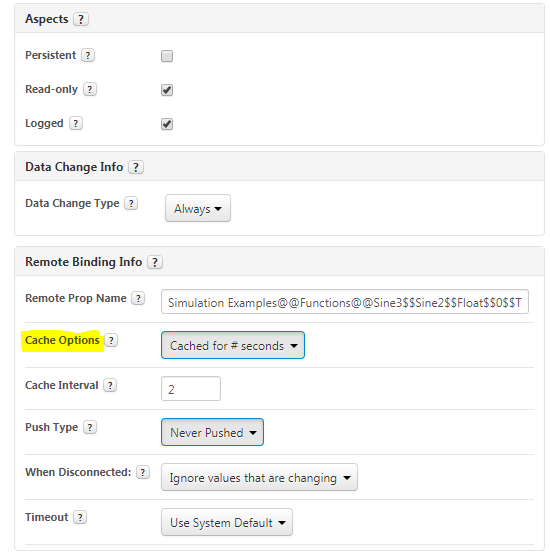Open the Persistent help question mark
The image size is (550, 557).
(x=88, y=55)
